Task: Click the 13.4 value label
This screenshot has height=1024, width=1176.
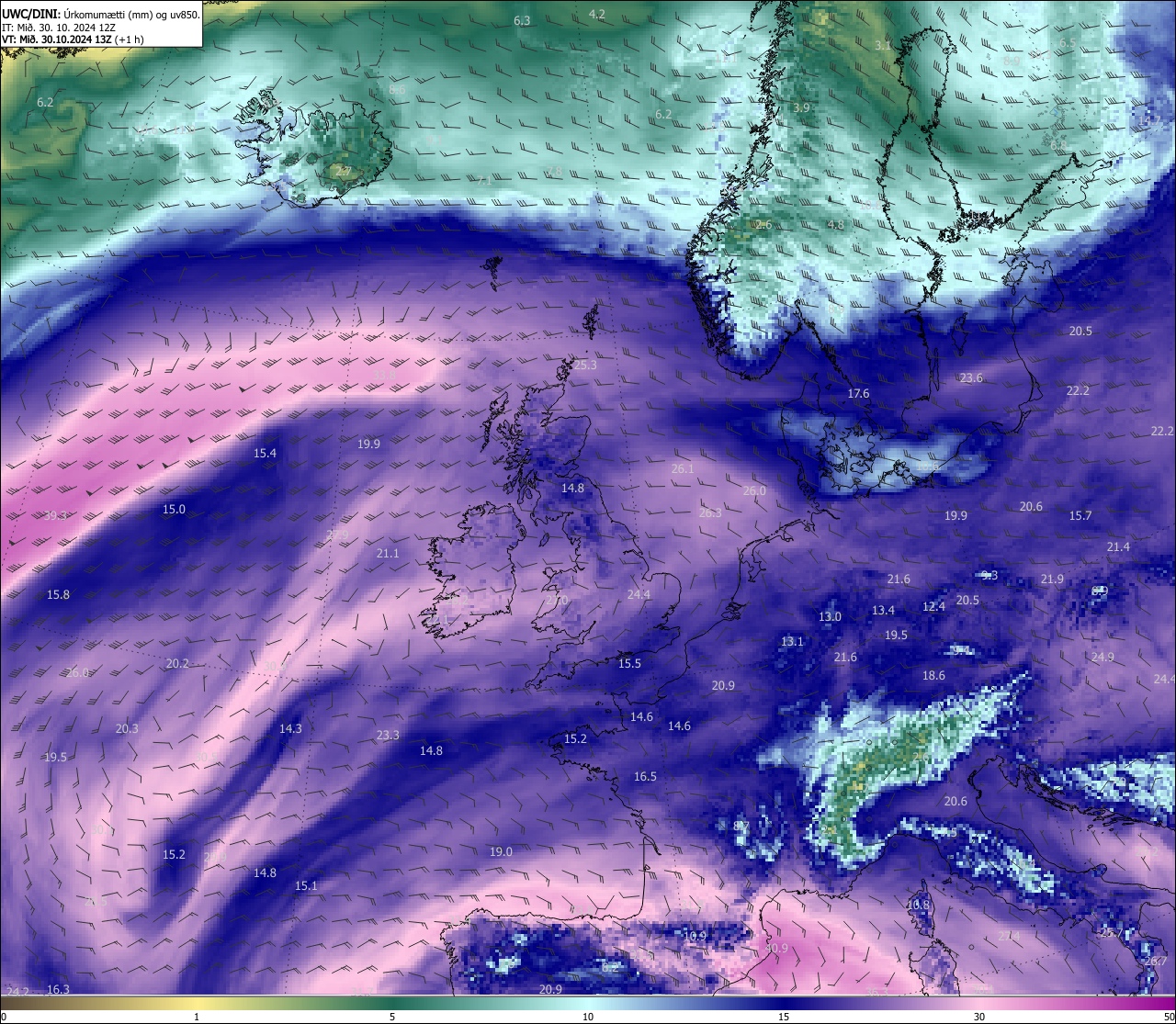Action: pyautogui.click(x=883, y=610)
